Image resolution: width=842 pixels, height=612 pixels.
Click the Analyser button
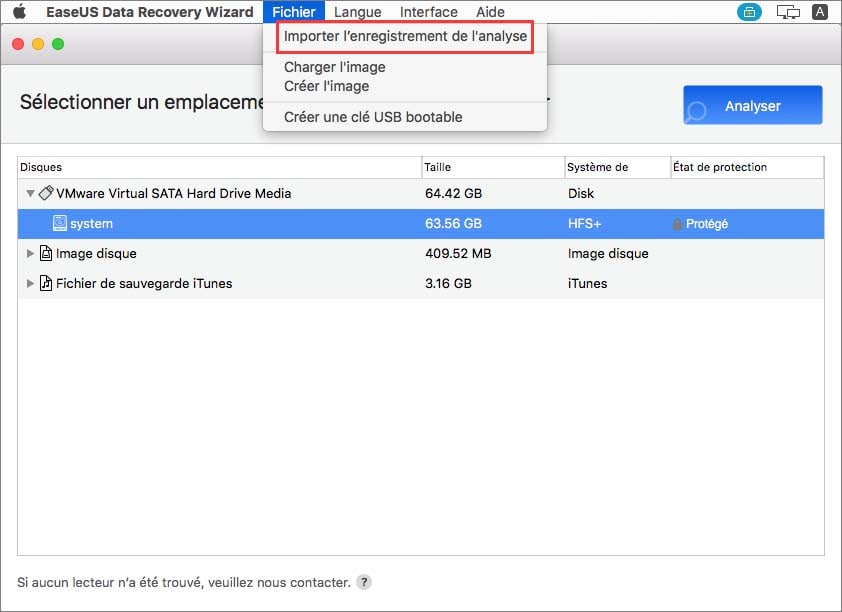(751, 105)
